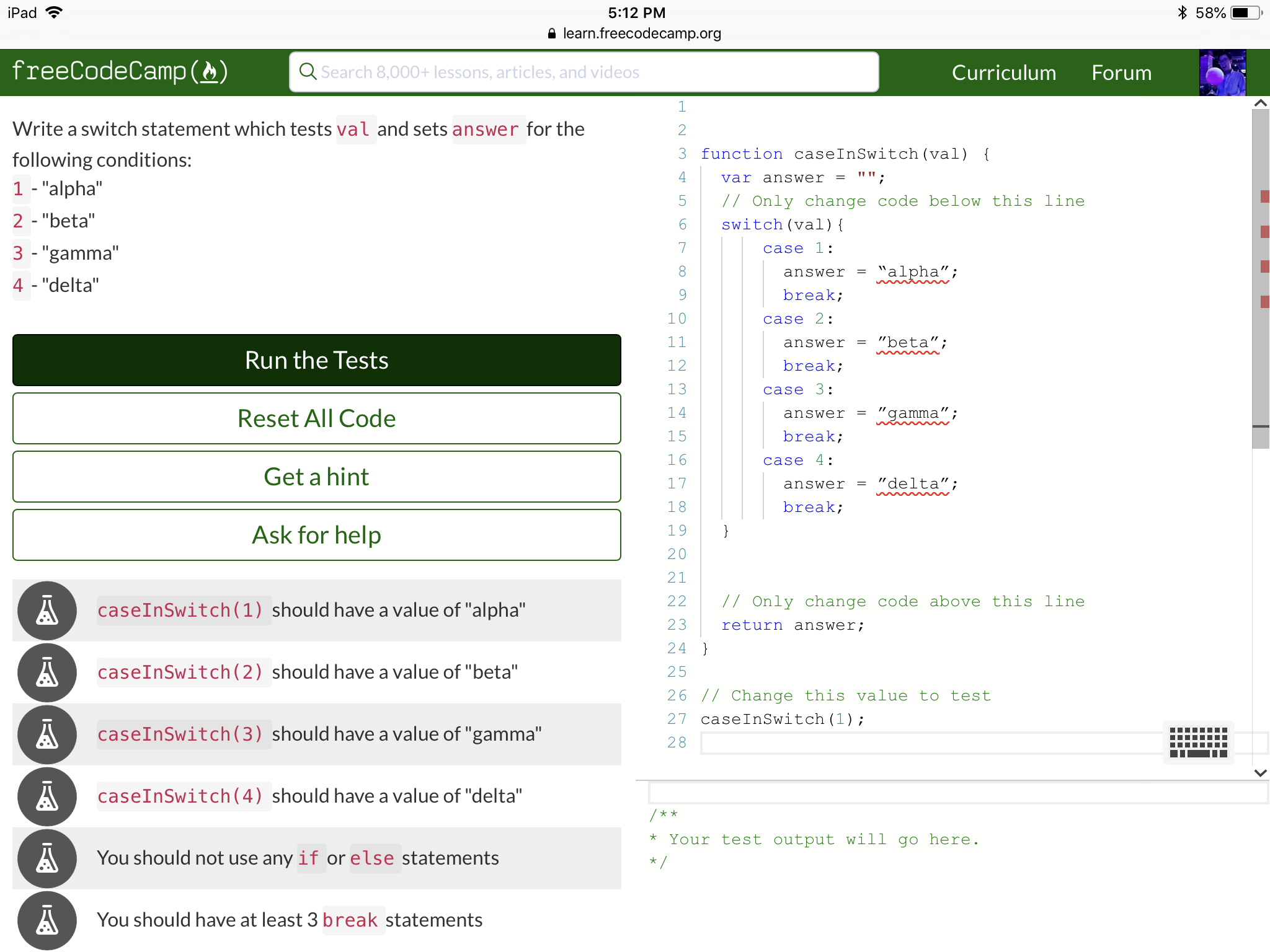Viewport: 1270px width, 952px height.
Task: Click the Wi-Fi indicator in the status bar
Action: click(x=55, y=12)
